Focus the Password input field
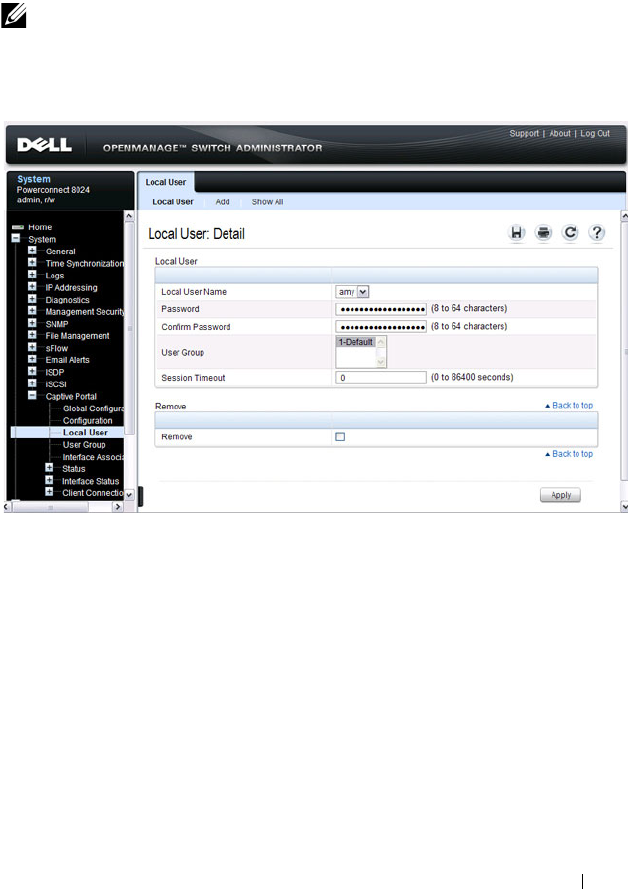 [381, 309]
